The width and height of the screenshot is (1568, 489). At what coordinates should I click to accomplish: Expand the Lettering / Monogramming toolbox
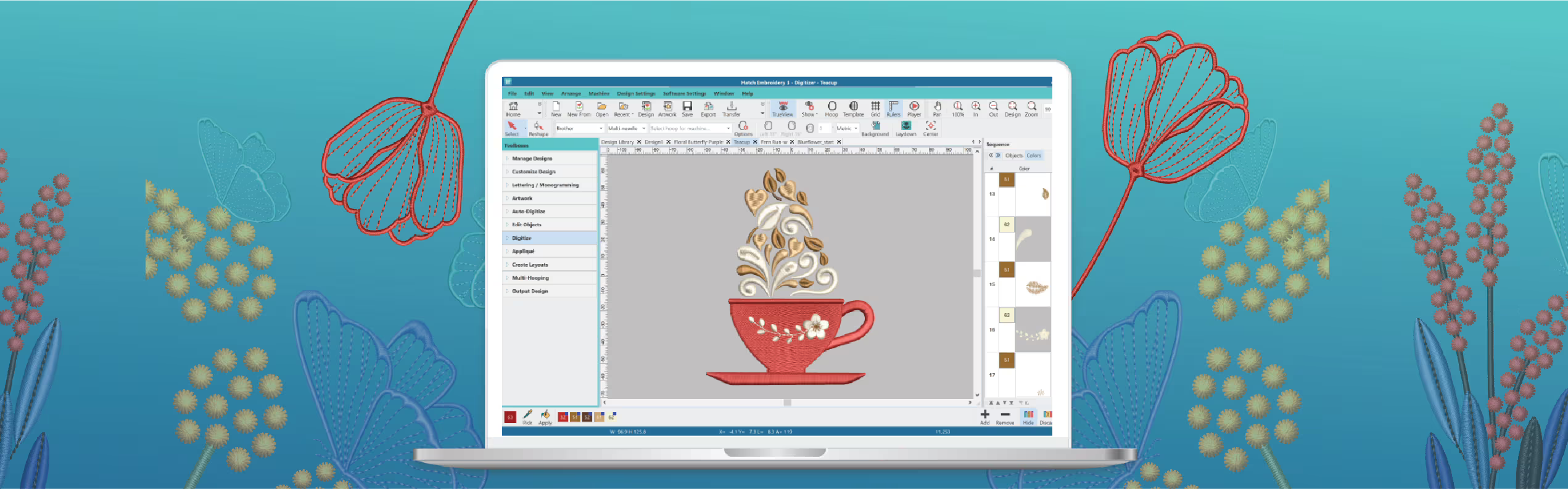(545, 185)
